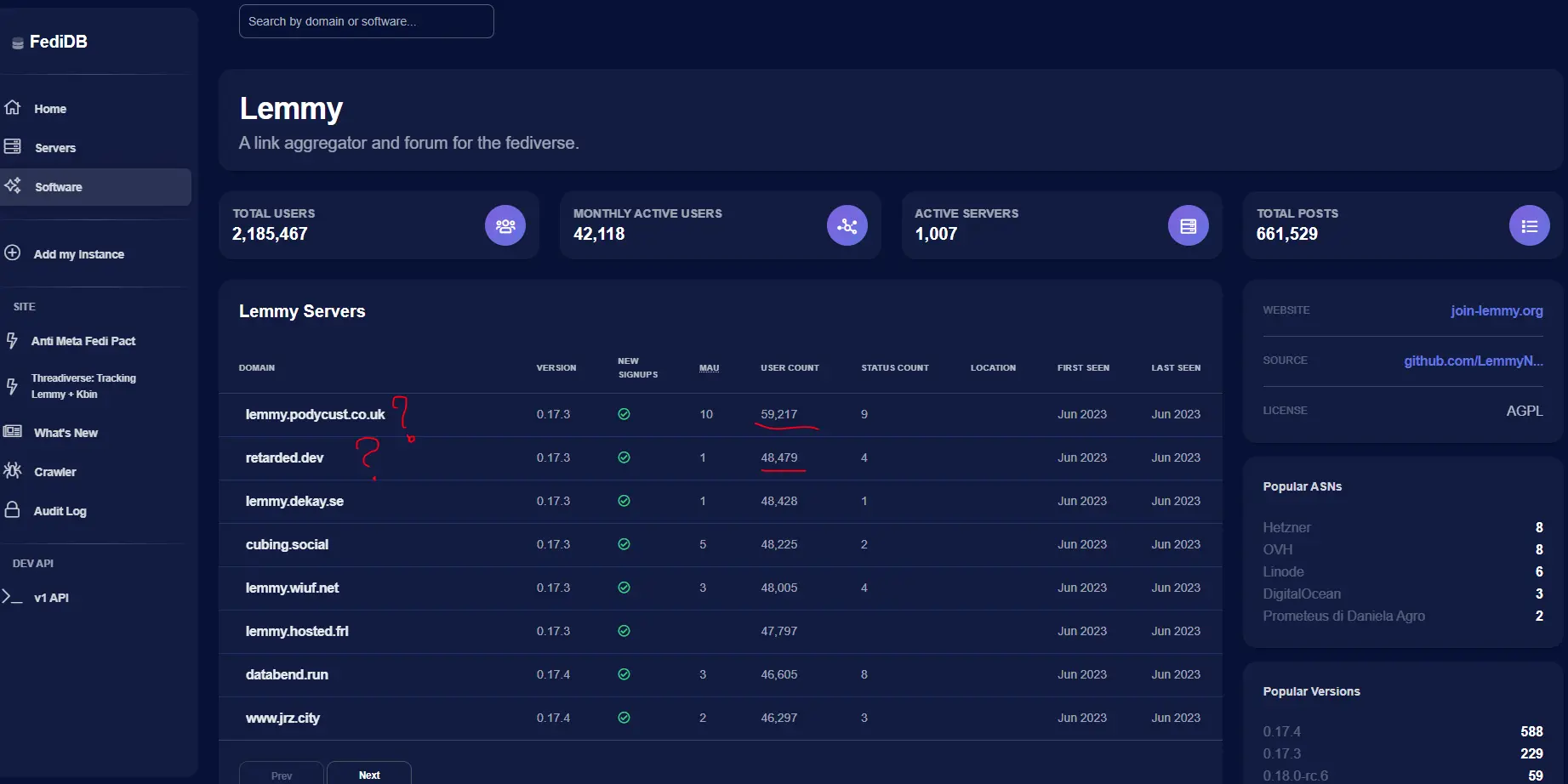Click Prometeus di Daniela Agro entry

(x=1343, y=616)
